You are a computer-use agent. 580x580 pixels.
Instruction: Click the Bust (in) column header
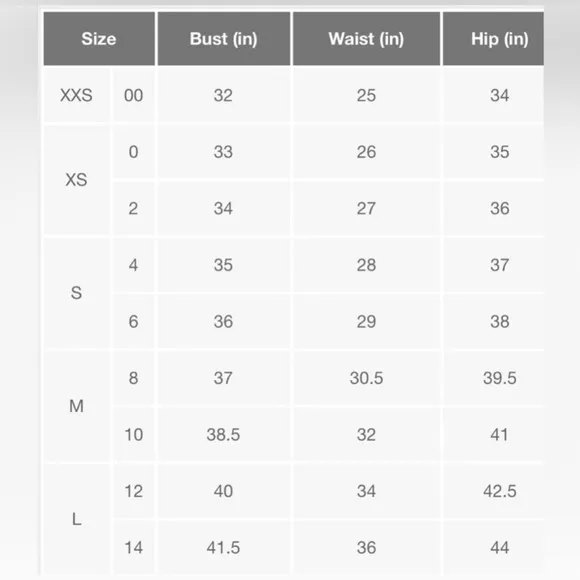coord(224,39)
